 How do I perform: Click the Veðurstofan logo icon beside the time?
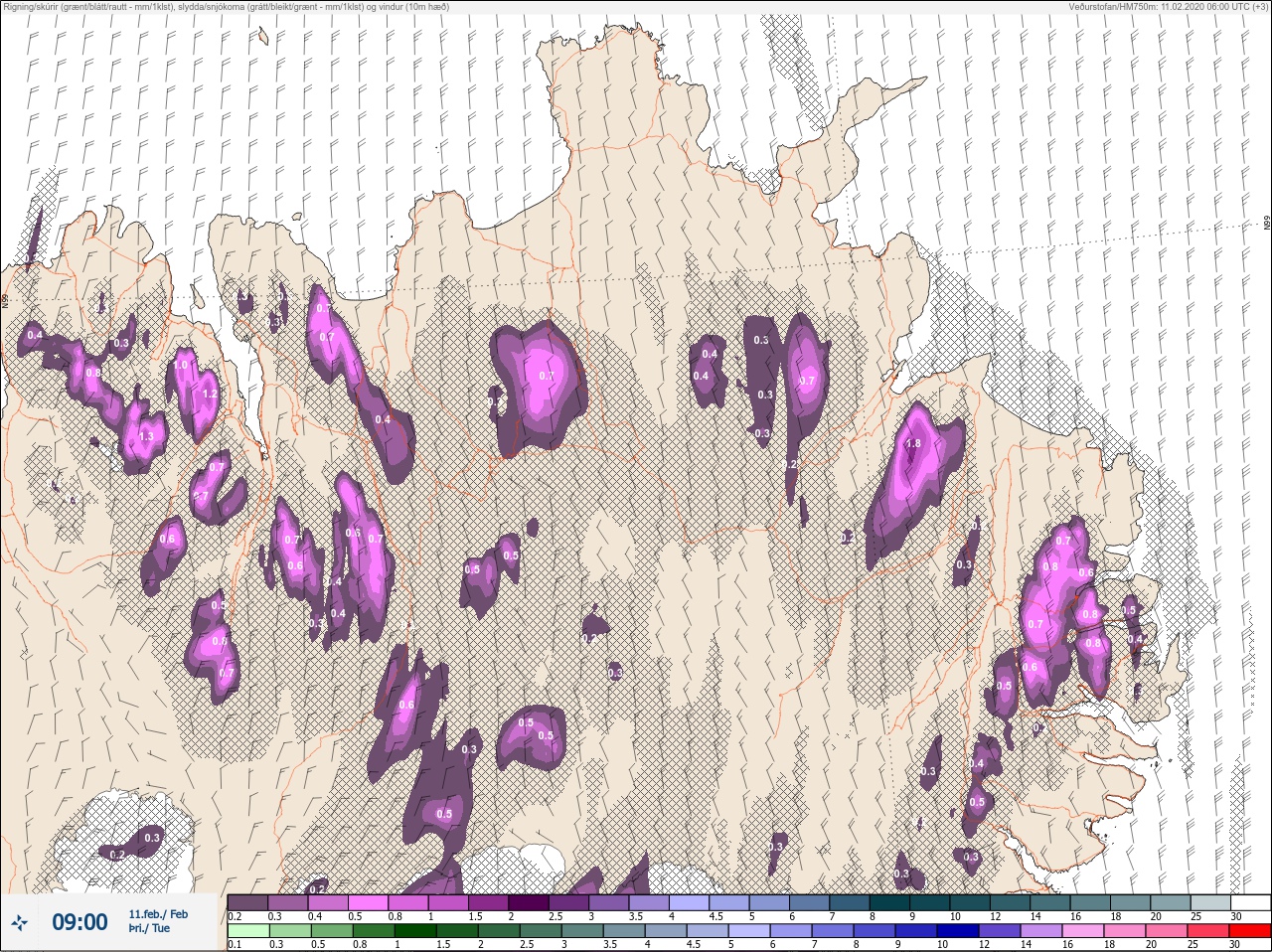click(19, 923)
